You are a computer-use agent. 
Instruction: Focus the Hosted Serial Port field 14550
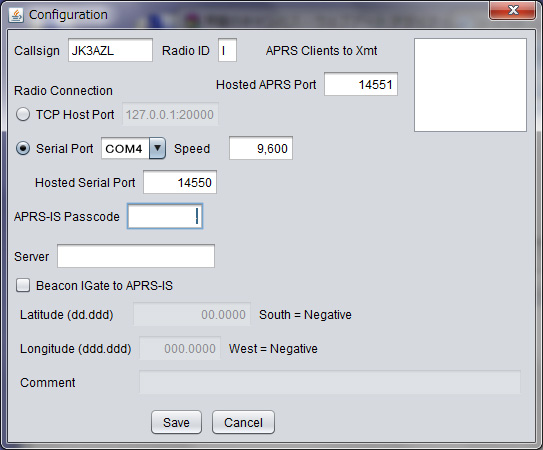coord(180,182)
